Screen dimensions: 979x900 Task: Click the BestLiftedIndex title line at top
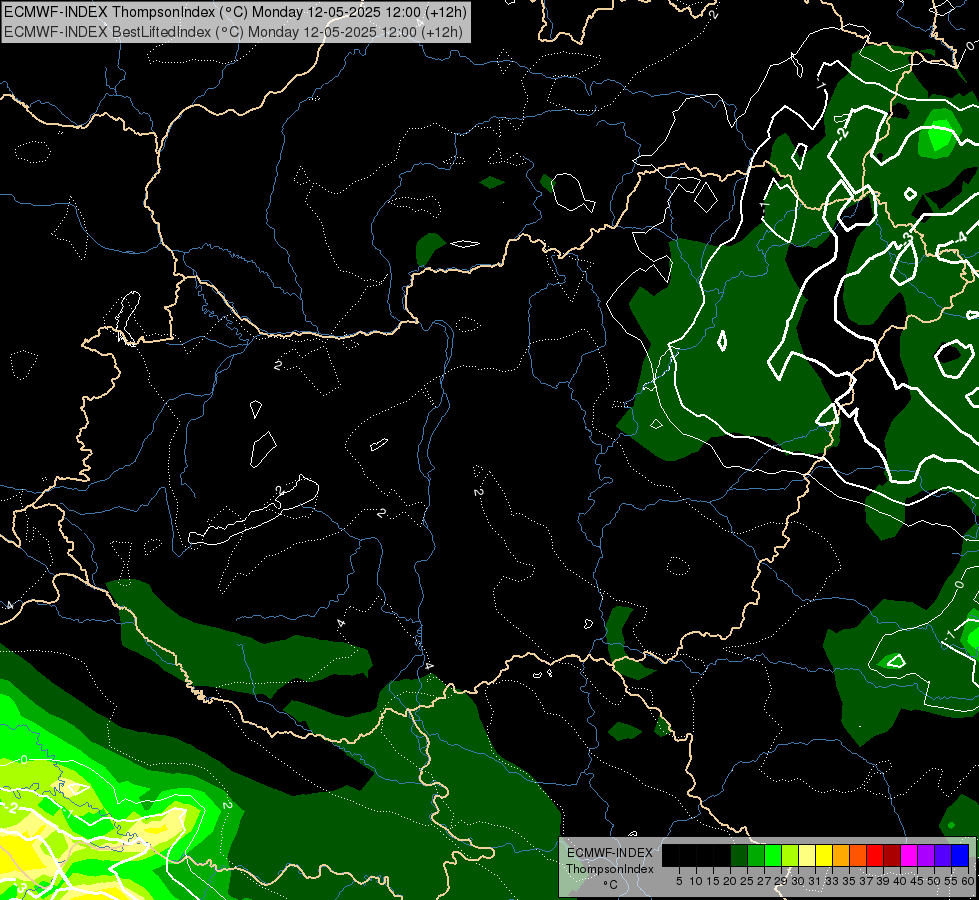(x=234, y=32)
